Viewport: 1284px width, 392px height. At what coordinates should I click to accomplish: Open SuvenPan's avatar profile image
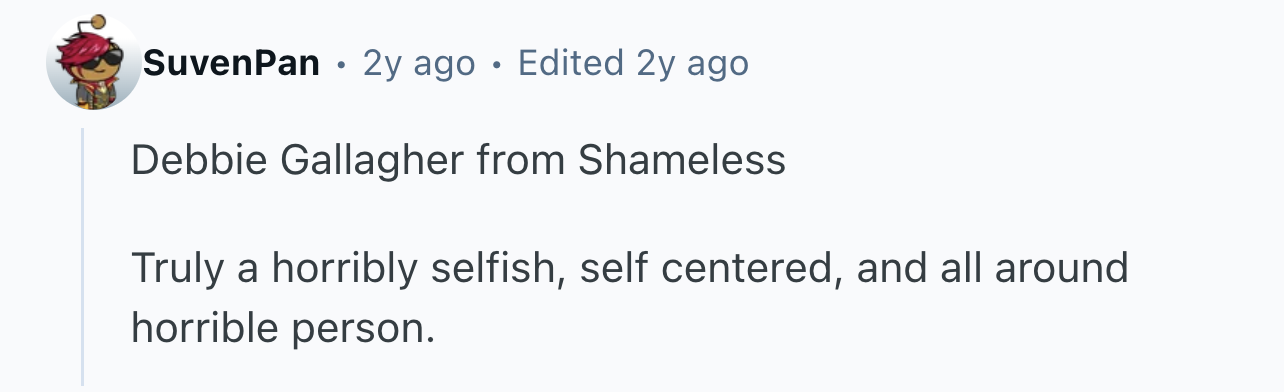point(94,63)
